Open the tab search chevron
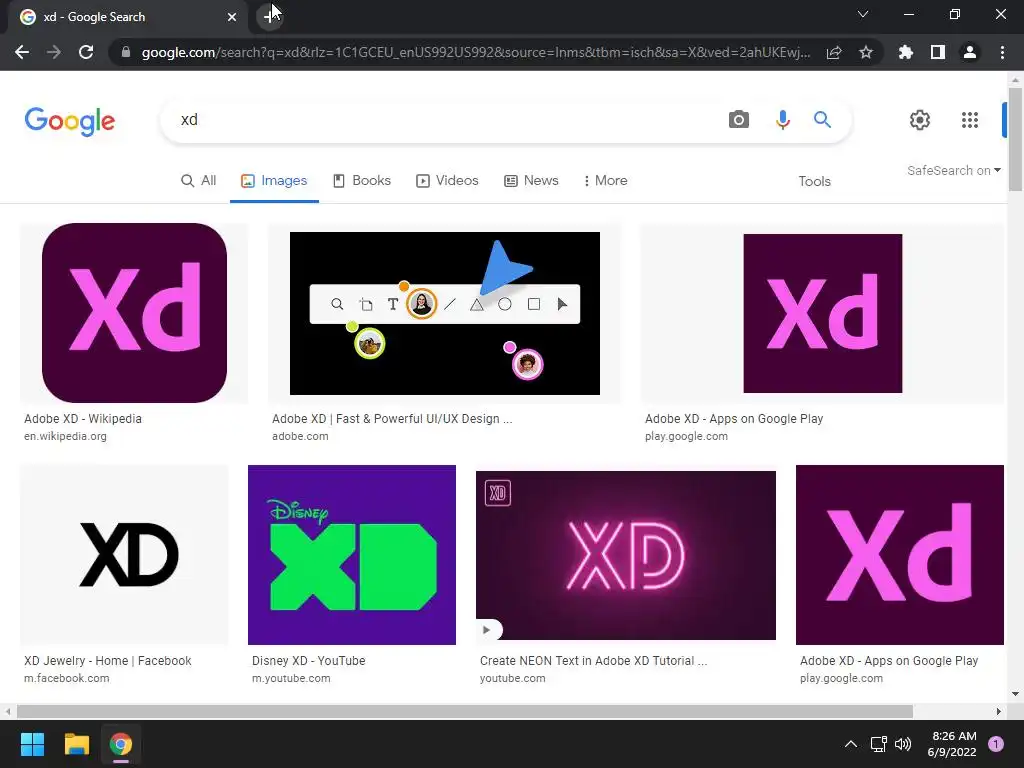This screenshot has width=1024, height=768. coord(863,14)
